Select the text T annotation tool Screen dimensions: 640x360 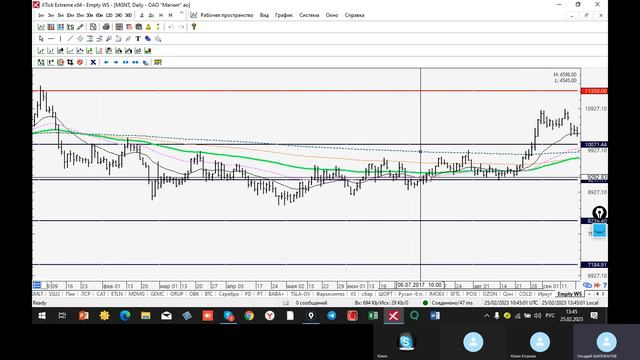pyautogui.click(x=138, y=39)
